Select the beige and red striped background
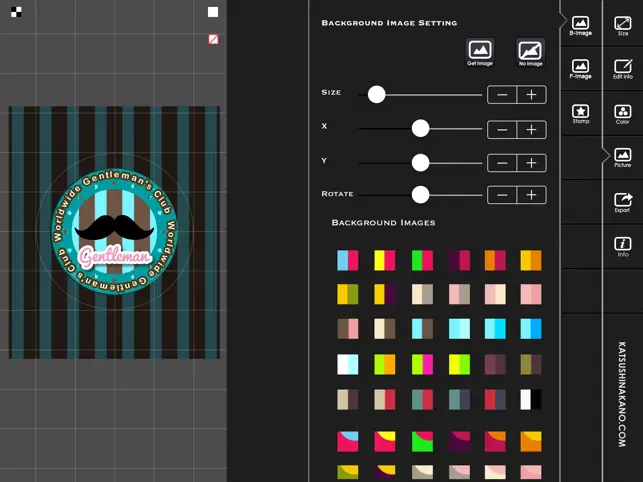Image resolution: width=643 pixels, height=482 pixels. point(385,400)
